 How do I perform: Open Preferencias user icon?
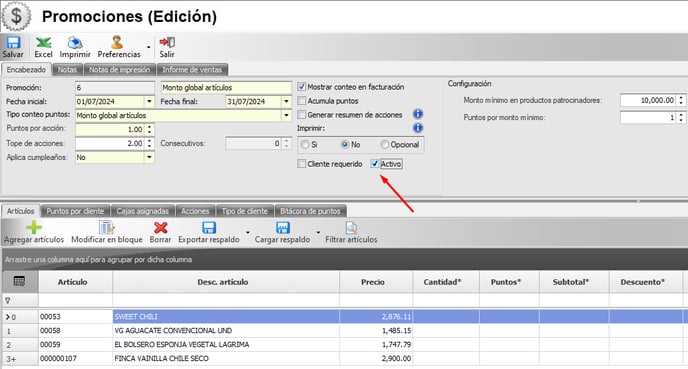pyautogui.click(x=117, y=43)
